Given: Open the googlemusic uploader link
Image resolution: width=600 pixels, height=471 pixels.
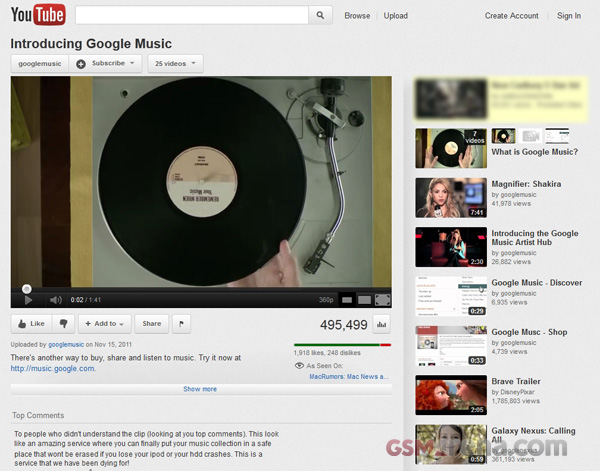Looking at the screenshot, I should coord(66,344).
